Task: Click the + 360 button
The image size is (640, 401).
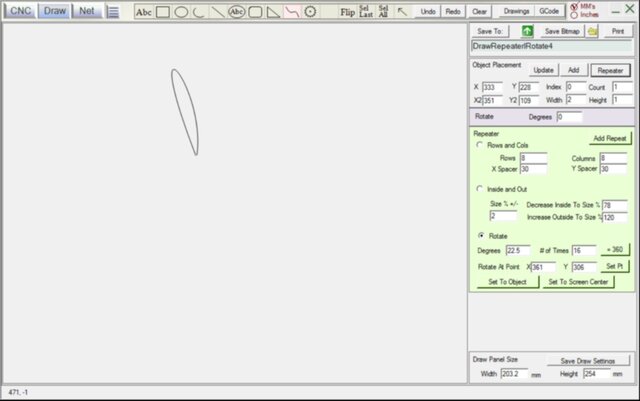Action: [x=614, y=250]
